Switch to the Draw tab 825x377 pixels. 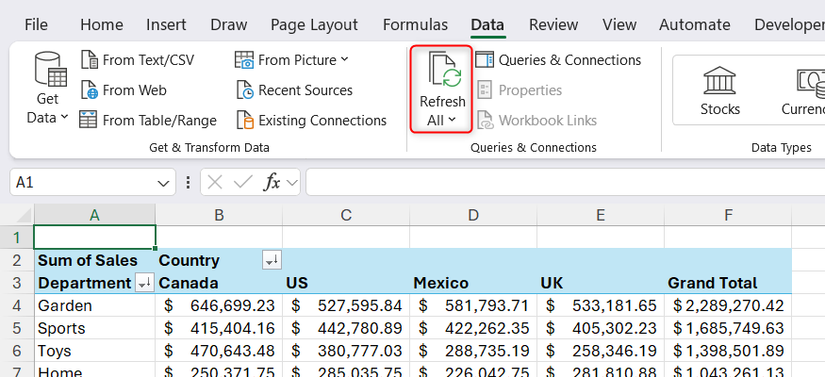point(228,25)
